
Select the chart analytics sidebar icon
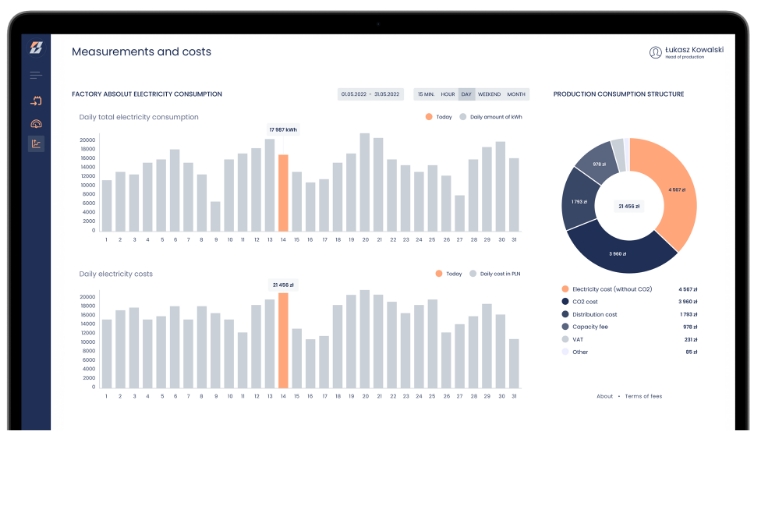tap(36, 144)
